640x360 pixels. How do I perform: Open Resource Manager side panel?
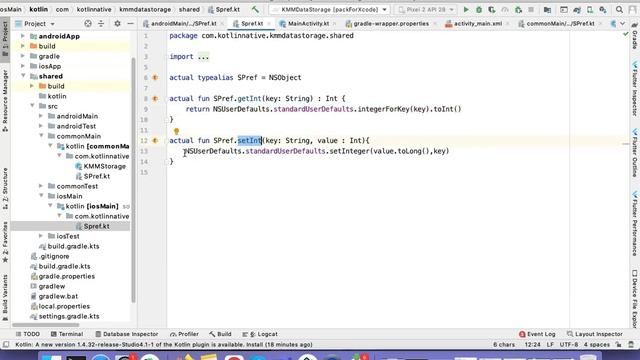pyautogui.click(x=5, y=100)
